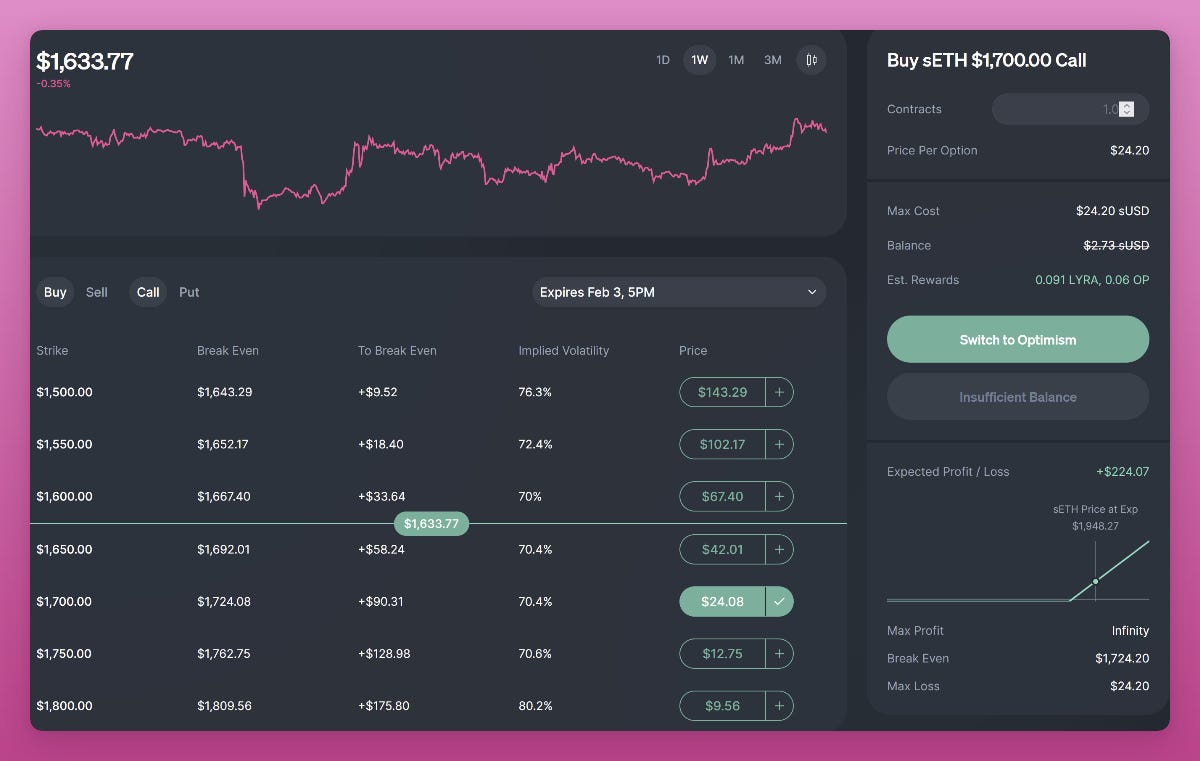Screen dimensions: 1200x761
Task: Click the Switch to Optimism button
Action: click(1017, 339)
